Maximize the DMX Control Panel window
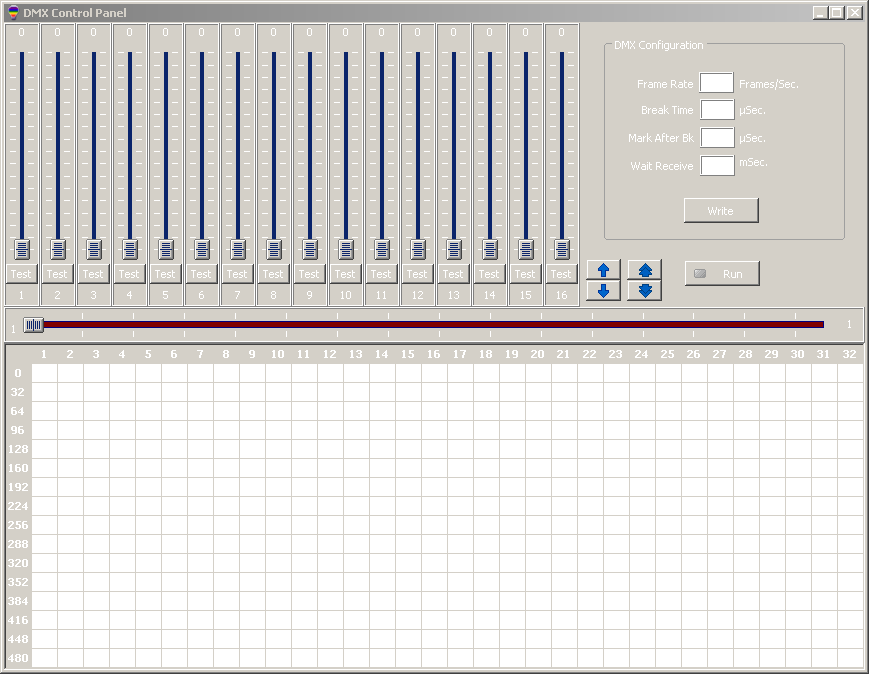 [x=836, y=13]
